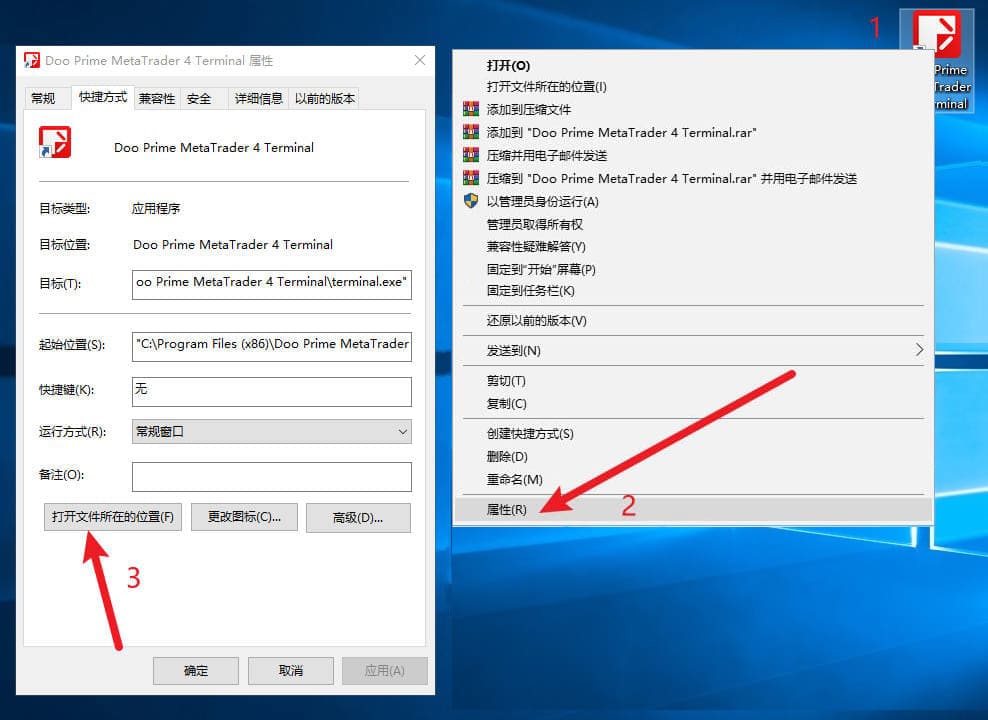Choose 删除(D) in the context menu
The width and height of the screenshot is (988, 720).
(x=693, y=456)
